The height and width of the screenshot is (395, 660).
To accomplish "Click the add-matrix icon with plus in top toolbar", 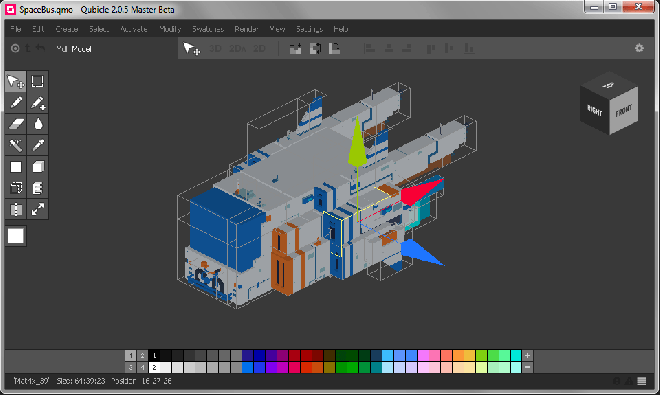I will pyautogui.click(x=295, y=49).
